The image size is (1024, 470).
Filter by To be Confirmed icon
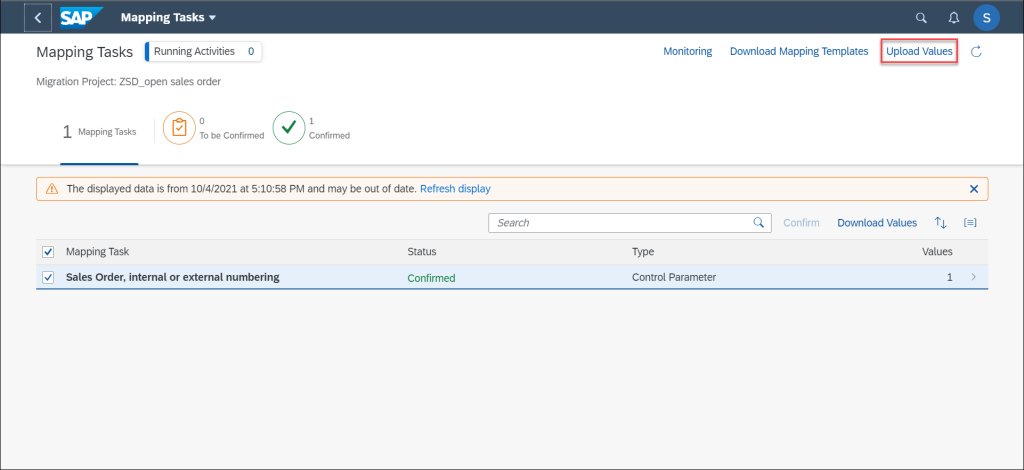click(x=179, y=128)
